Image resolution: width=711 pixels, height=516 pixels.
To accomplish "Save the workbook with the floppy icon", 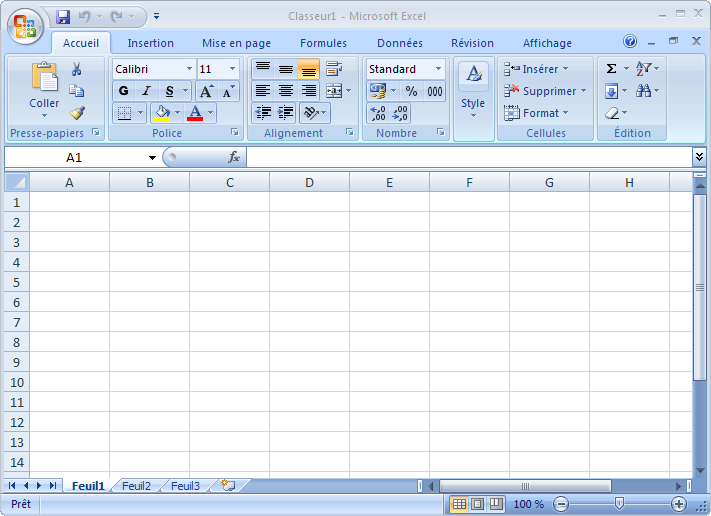I will click(63, 17).
